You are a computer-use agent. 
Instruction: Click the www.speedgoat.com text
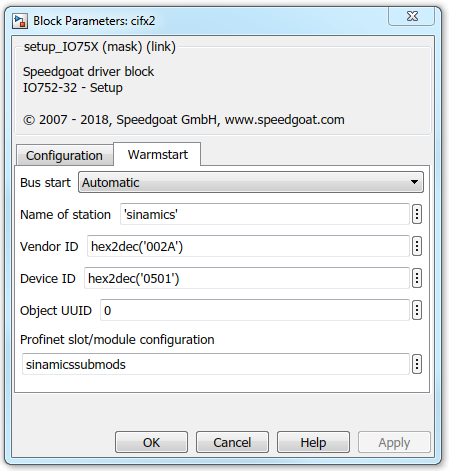coord(285,119)
